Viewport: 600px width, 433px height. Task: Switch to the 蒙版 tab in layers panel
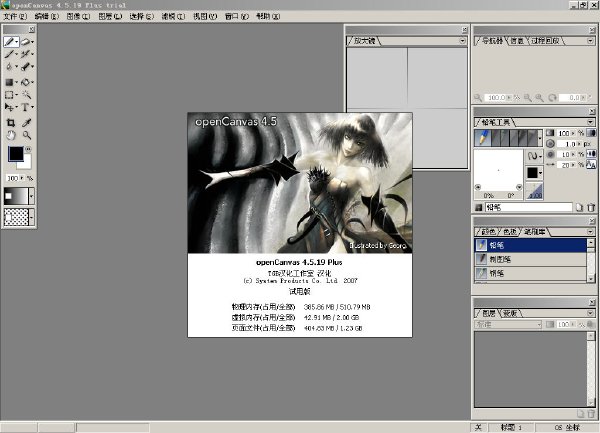coord(510,313)
